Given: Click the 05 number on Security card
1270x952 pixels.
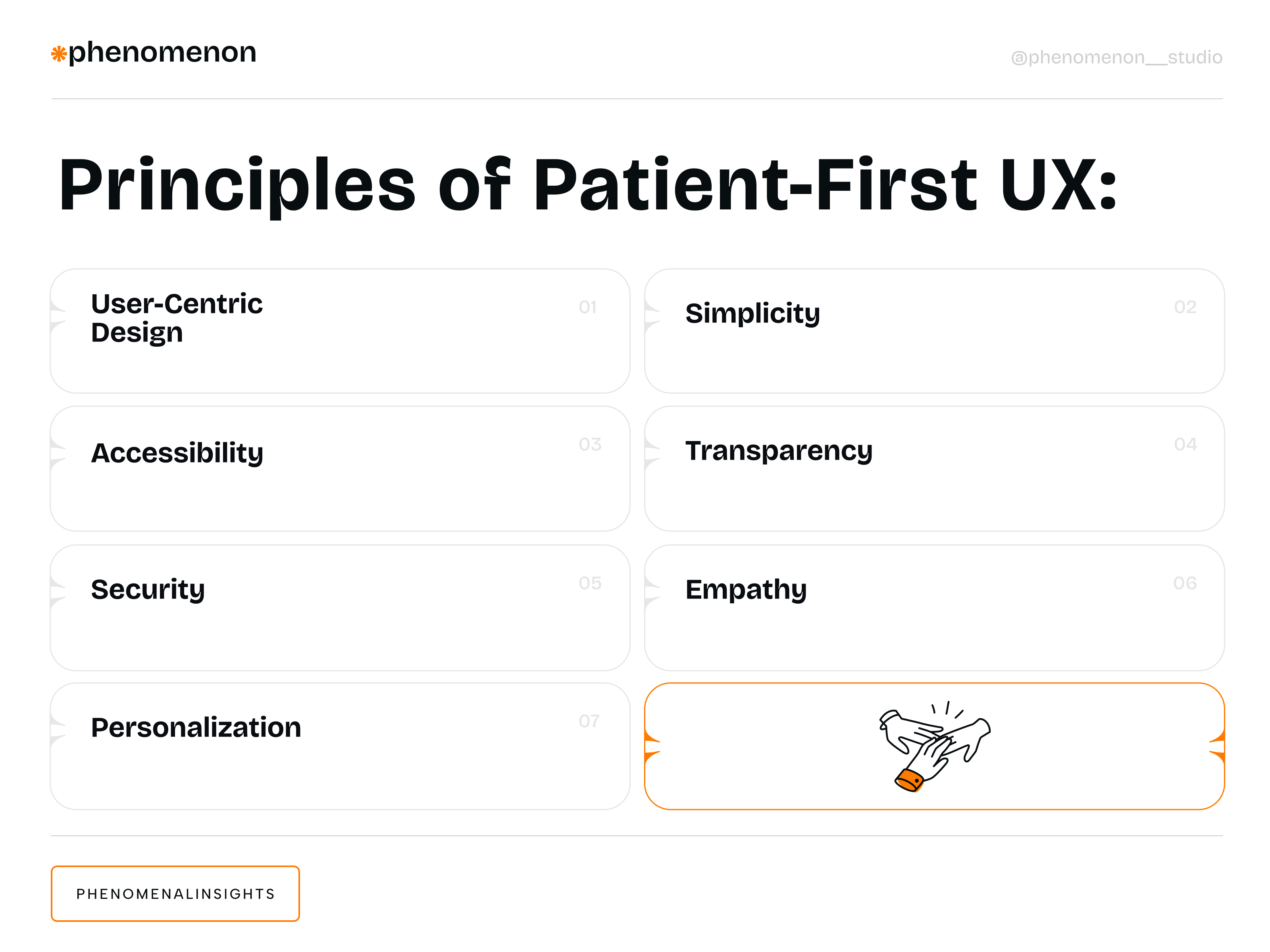Looking at the screenshot, I should (x=590, y=583).
